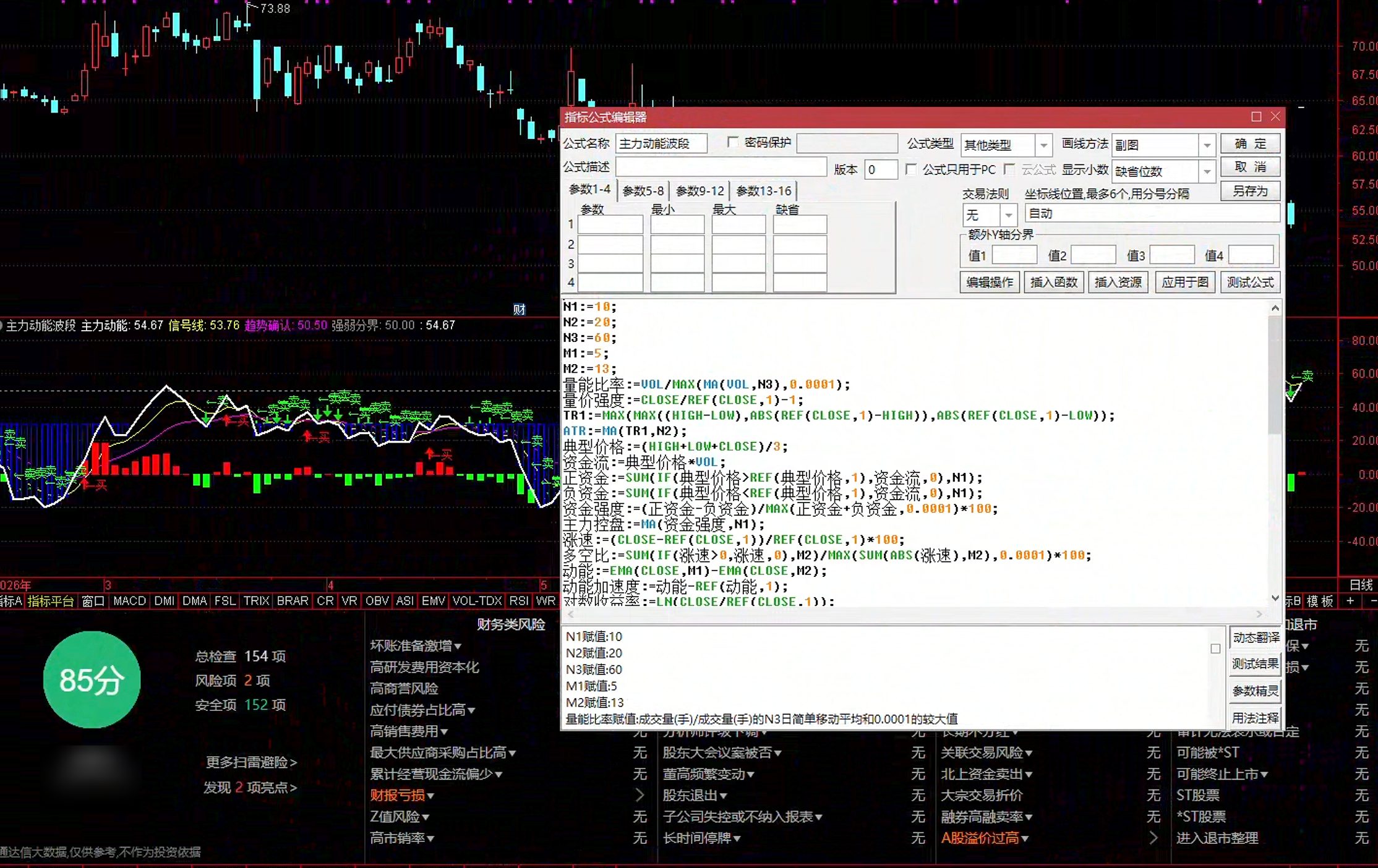The width and height of the screenshot is (1378, 868).
Task: Open 更多扫雷避险 link
Action: 251,762
